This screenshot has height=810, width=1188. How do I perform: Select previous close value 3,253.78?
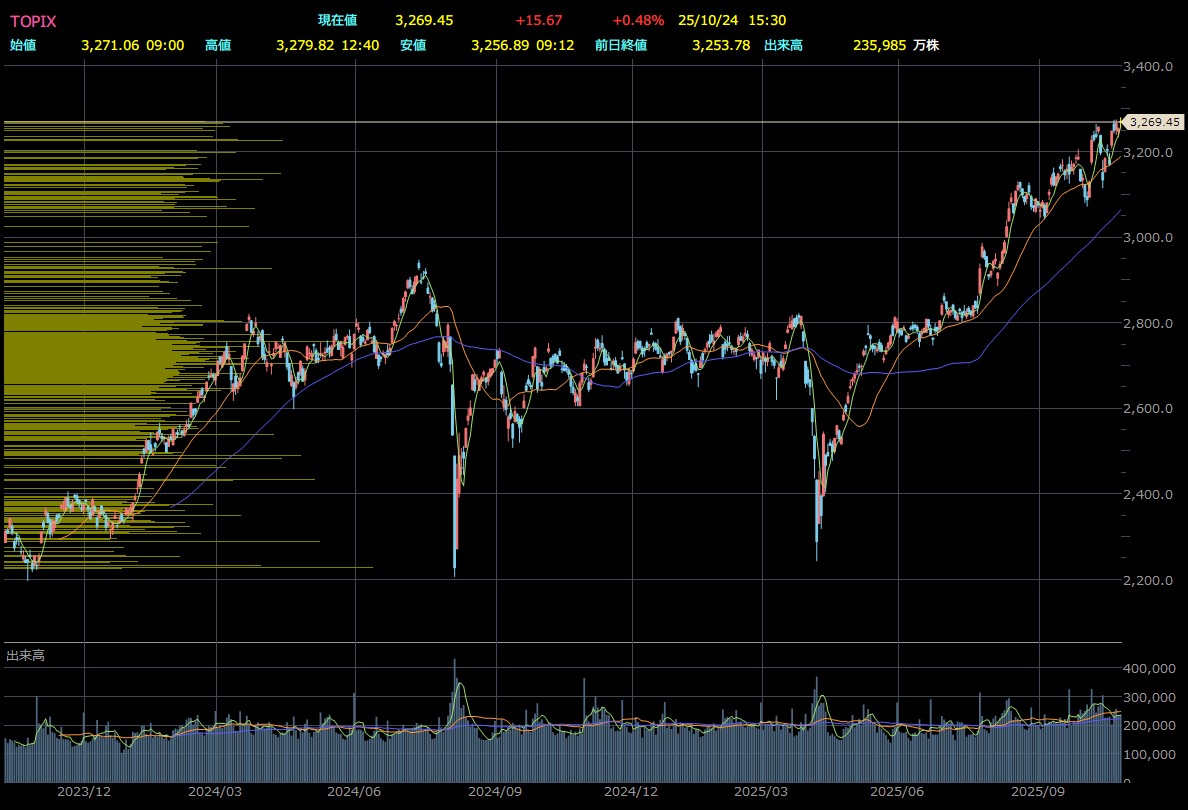click(x=721, y=45)
